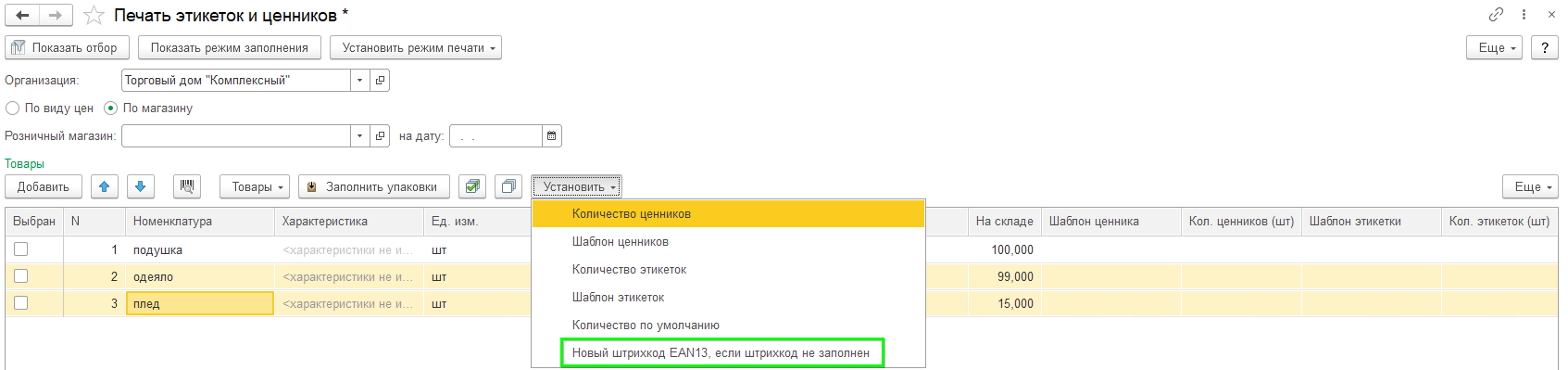Click the Показать отбор button

(x=68, y=47)
